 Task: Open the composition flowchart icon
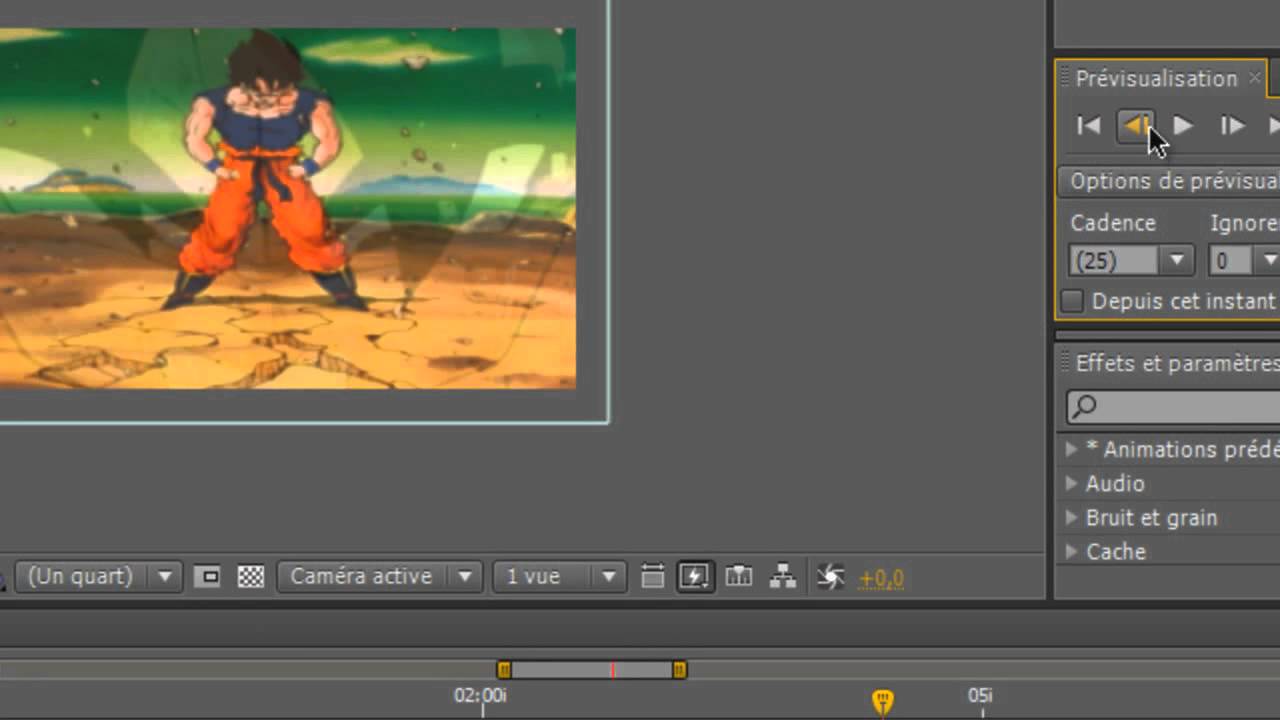coord(783,577)
